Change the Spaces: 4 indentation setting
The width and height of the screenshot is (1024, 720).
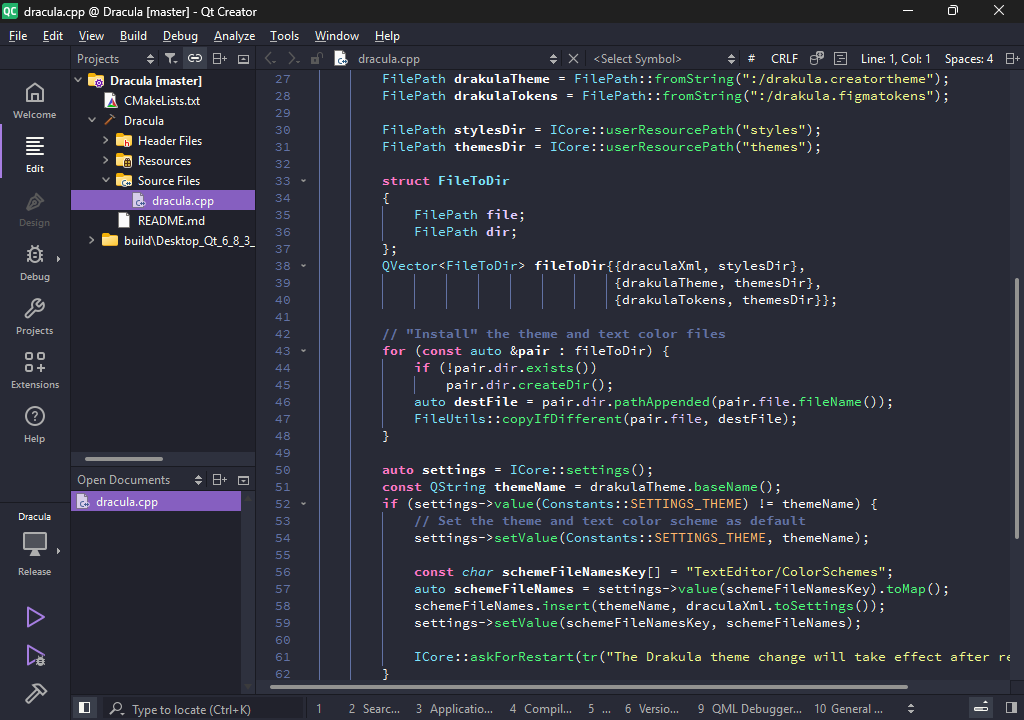pyautogui.click(x=968, y=59)
